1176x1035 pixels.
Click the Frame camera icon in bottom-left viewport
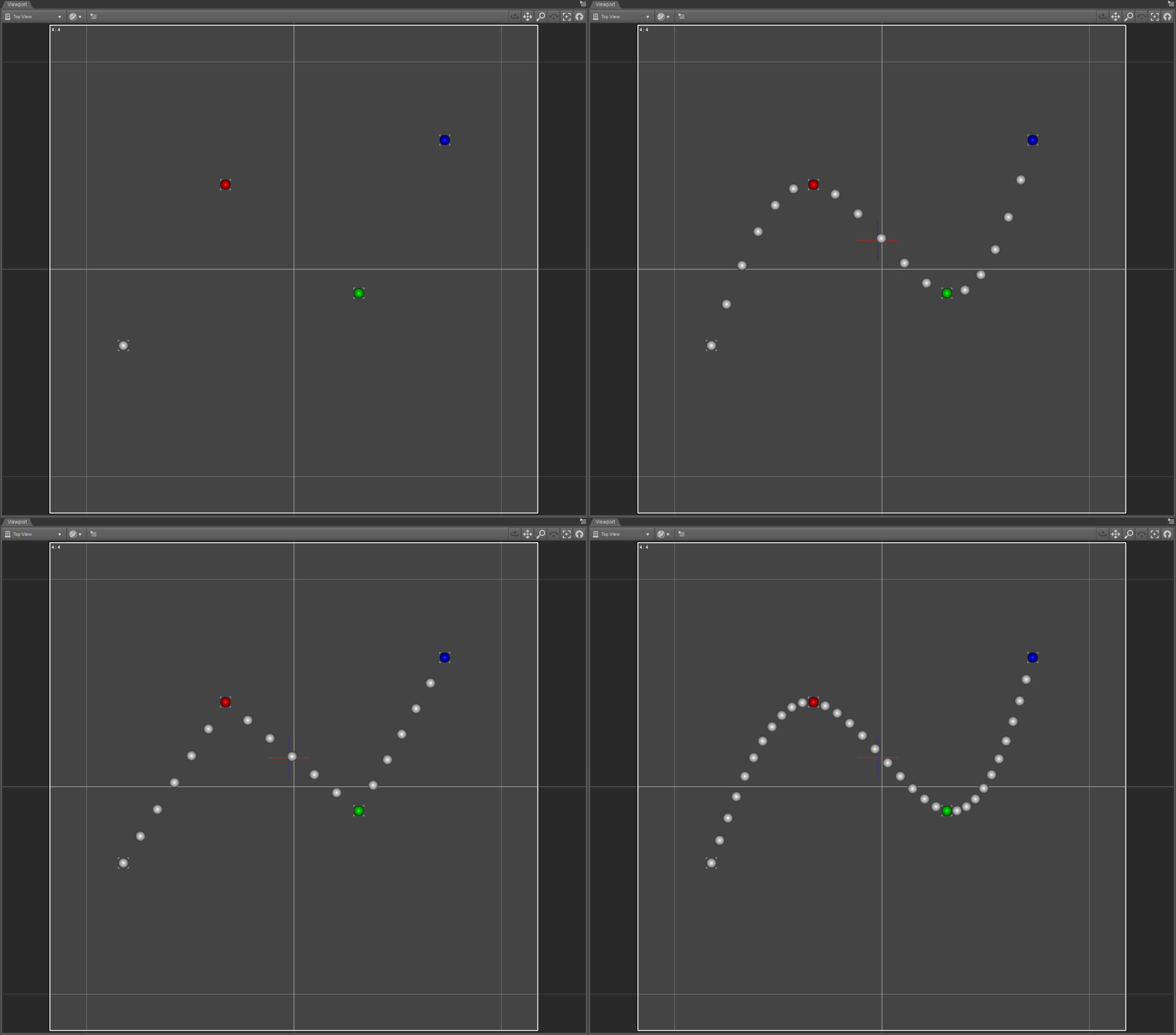click(x=566, y=533)
